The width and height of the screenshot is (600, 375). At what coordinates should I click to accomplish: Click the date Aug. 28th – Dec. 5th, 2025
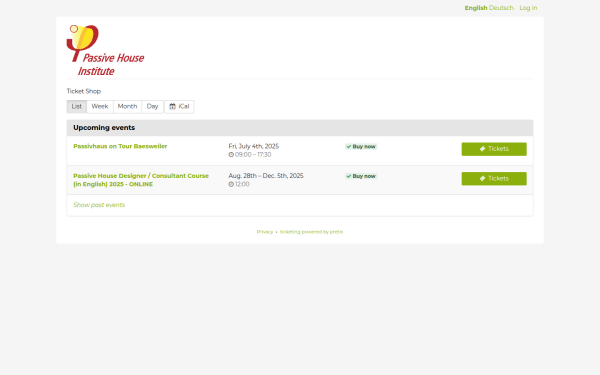click(x=266, y=176)
